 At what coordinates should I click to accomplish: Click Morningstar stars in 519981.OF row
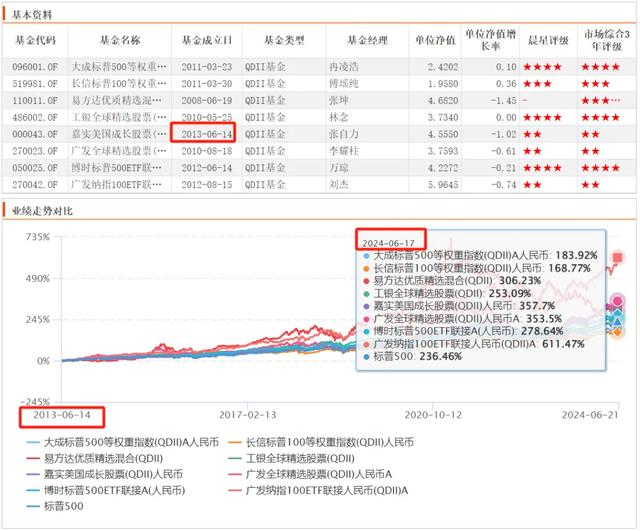[x=537, y=84]
